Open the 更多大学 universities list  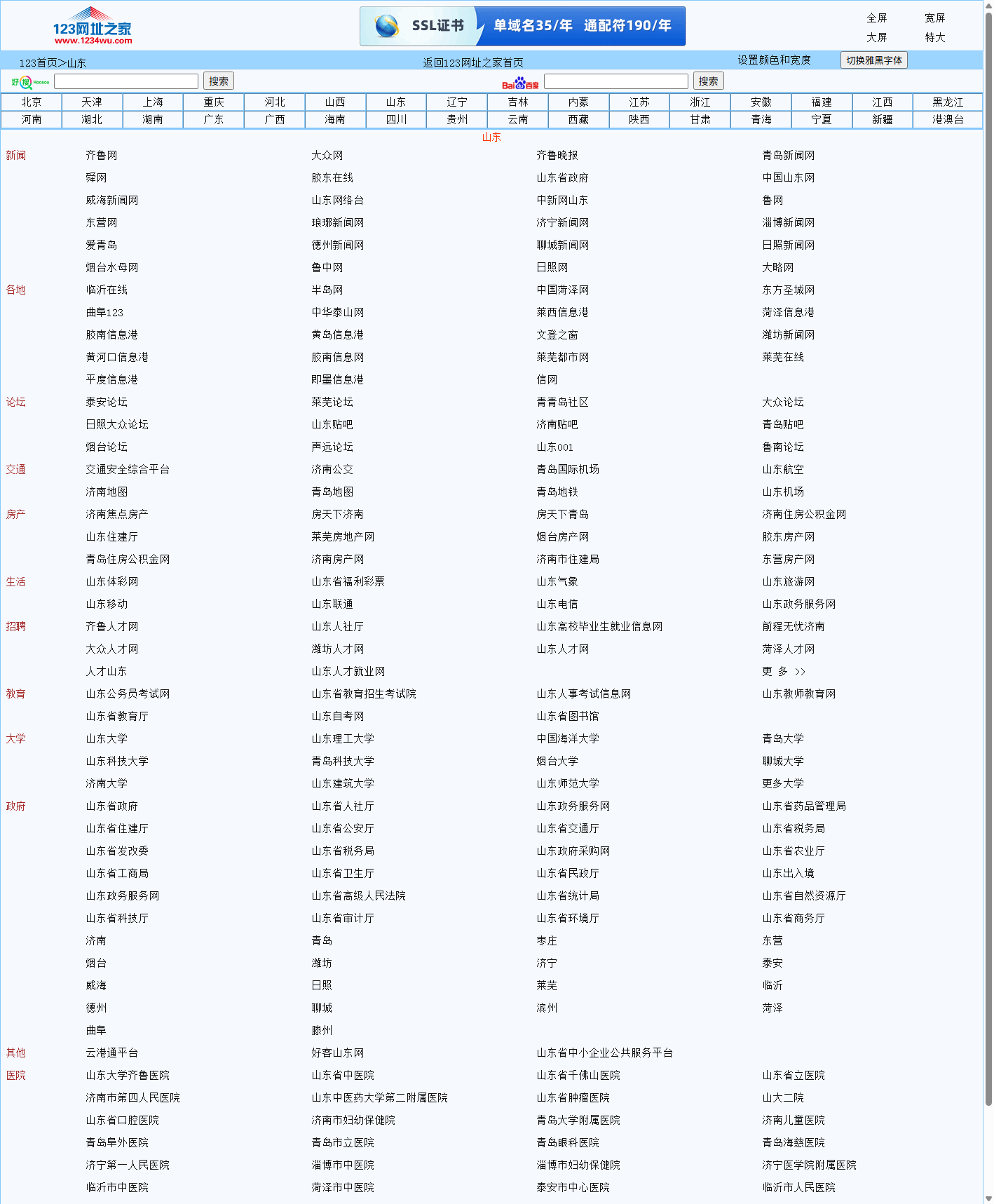coord(783,784)
